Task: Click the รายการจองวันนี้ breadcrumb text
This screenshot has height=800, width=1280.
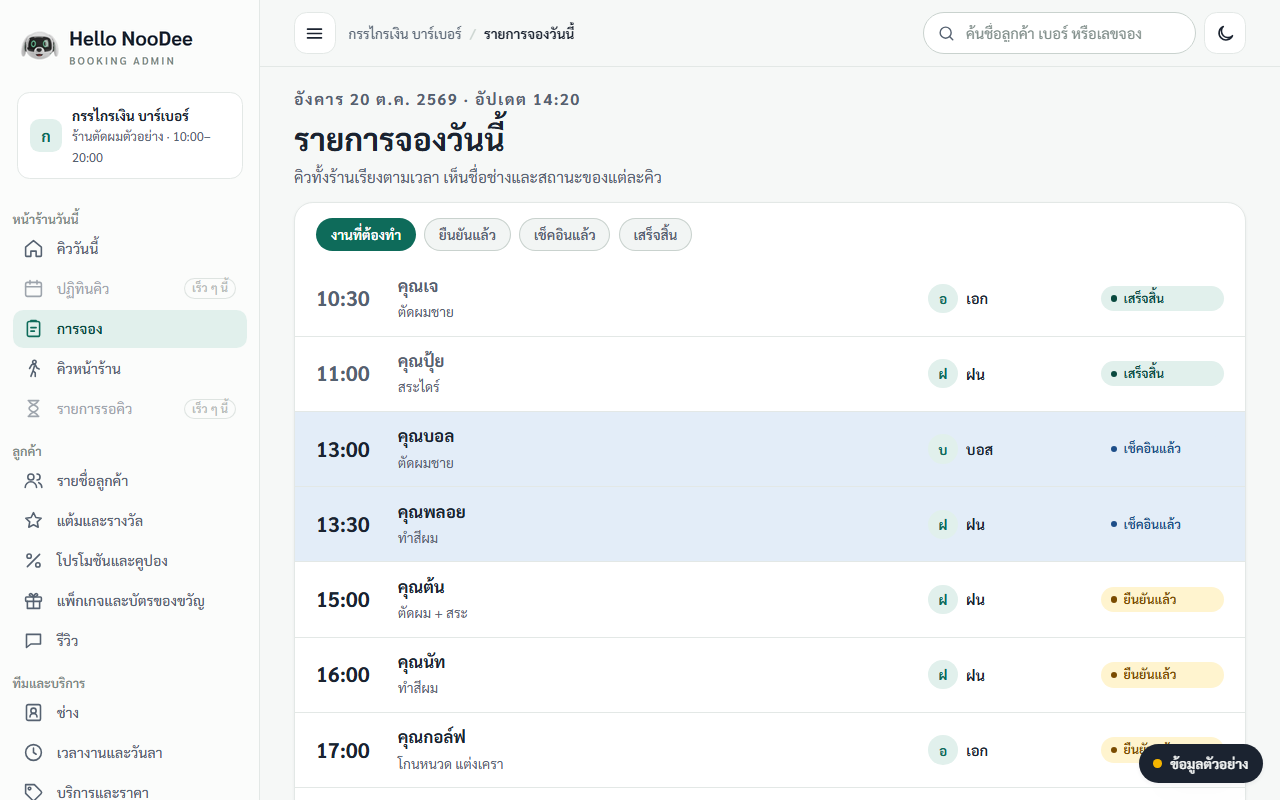Action: click(x=529, y=34)
